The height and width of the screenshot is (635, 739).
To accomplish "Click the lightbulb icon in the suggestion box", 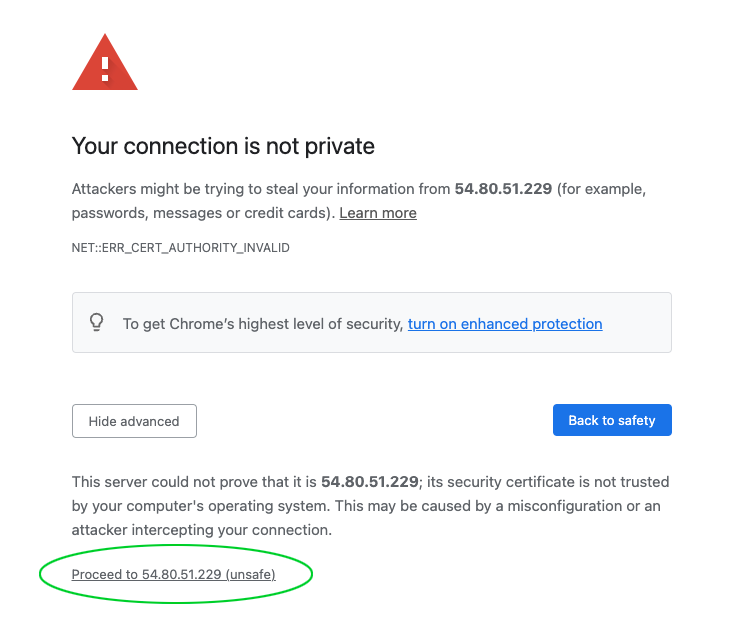I will point(97,323).
